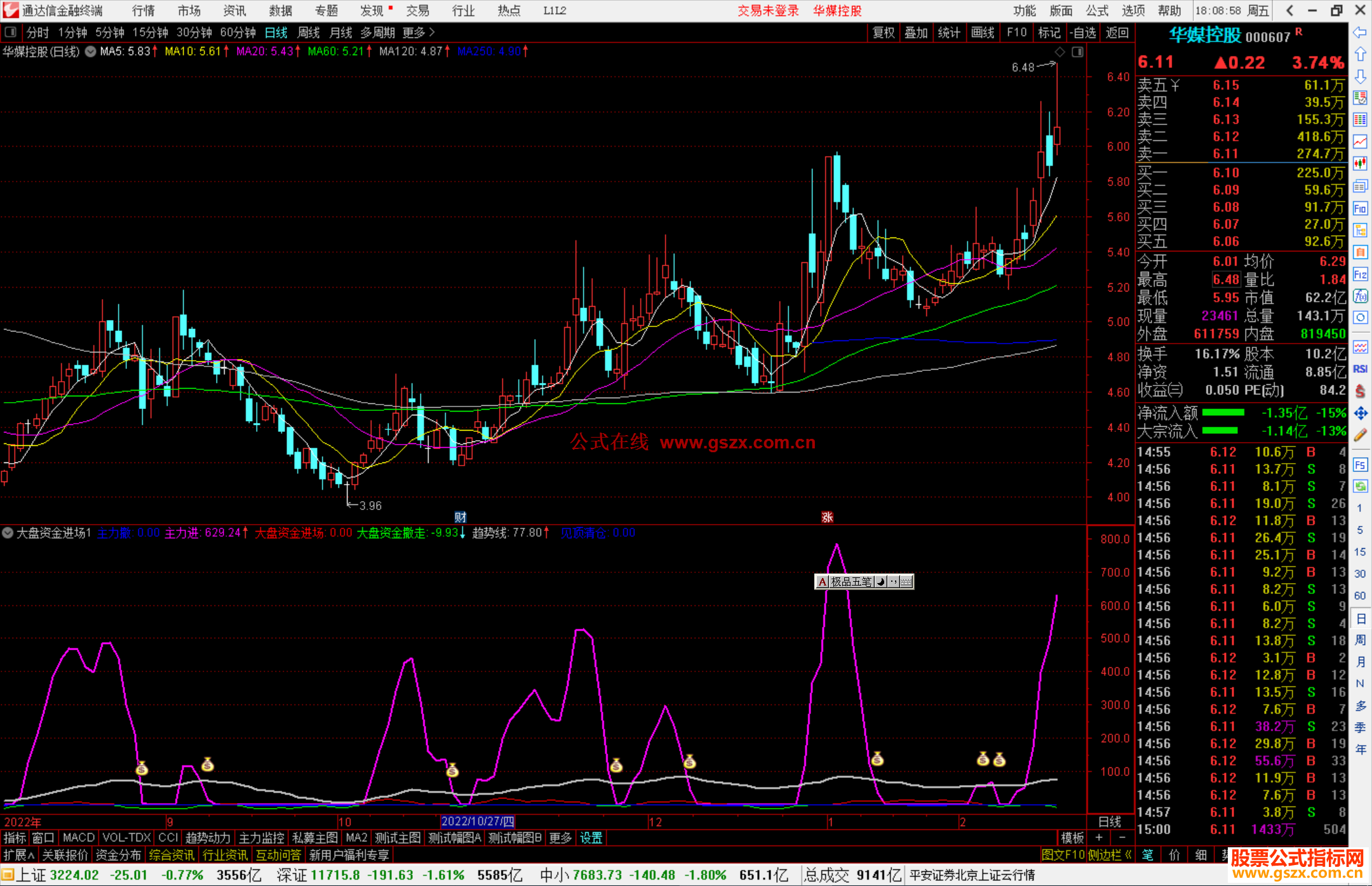Click the left back arrow sidebar icon
The height and width of the screenshot is (886, 1372).
(x=1360, y=32)
